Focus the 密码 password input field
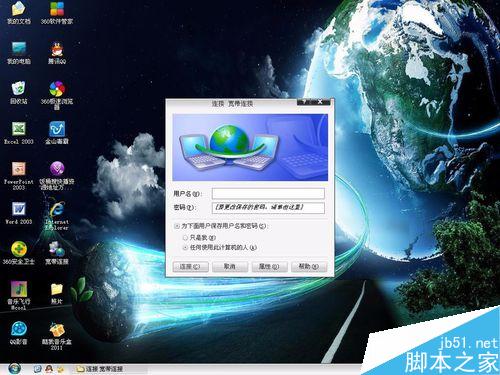The height and width of the screenshot is (375, 500). 268,207
